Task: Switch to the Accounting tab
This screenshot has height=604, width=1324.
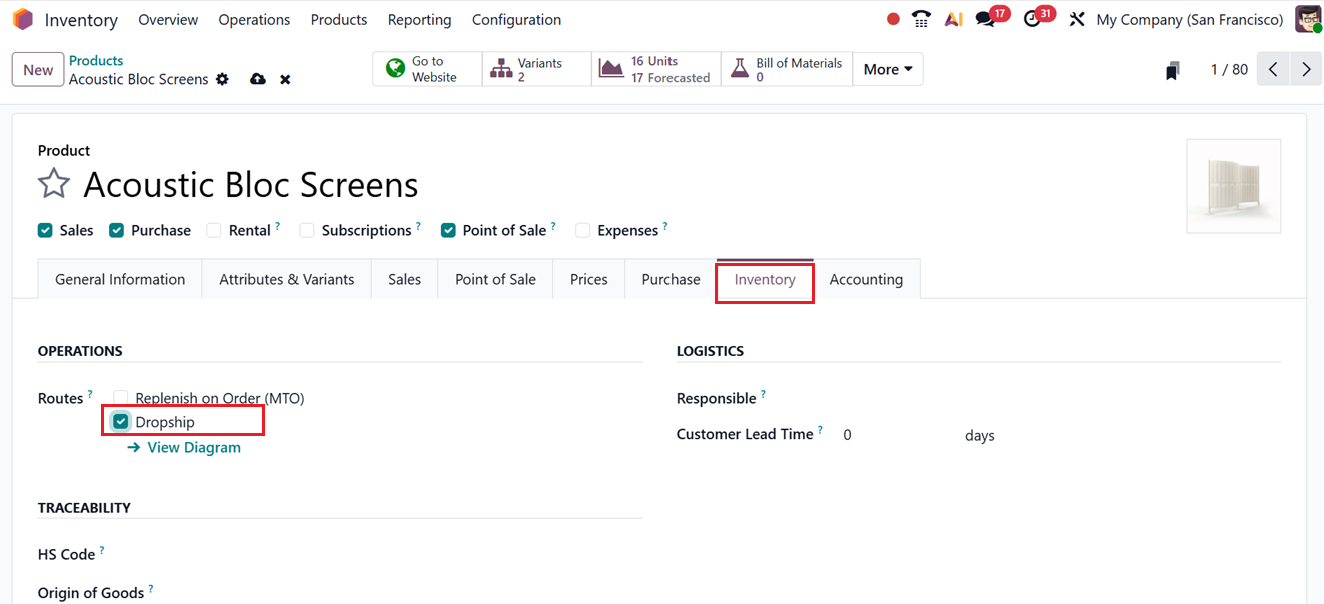Action: coord(866,279)
